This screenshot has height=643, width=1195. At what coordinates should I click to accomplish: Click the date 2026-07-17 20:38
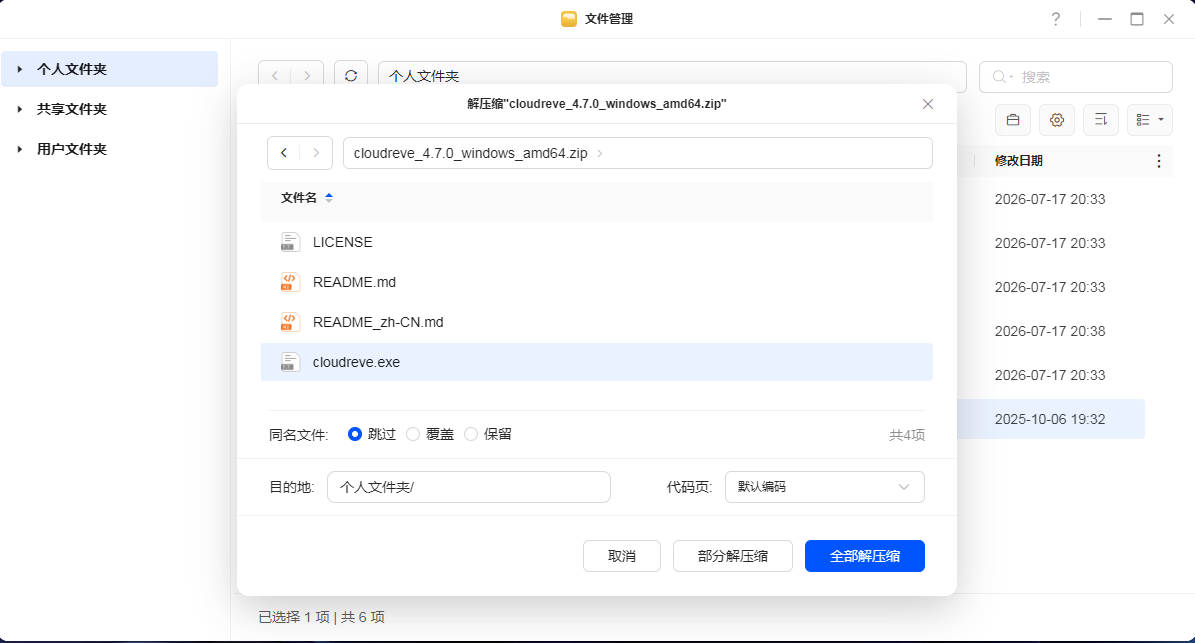(x=1049, y=331)
